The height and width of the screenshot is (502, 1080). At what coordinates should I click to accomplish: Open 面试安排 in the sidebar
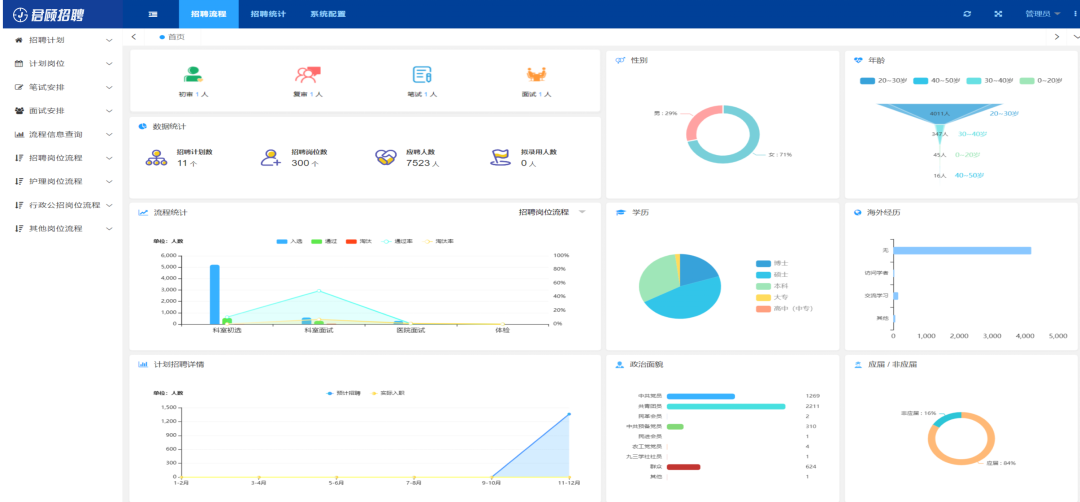(62, 111)
